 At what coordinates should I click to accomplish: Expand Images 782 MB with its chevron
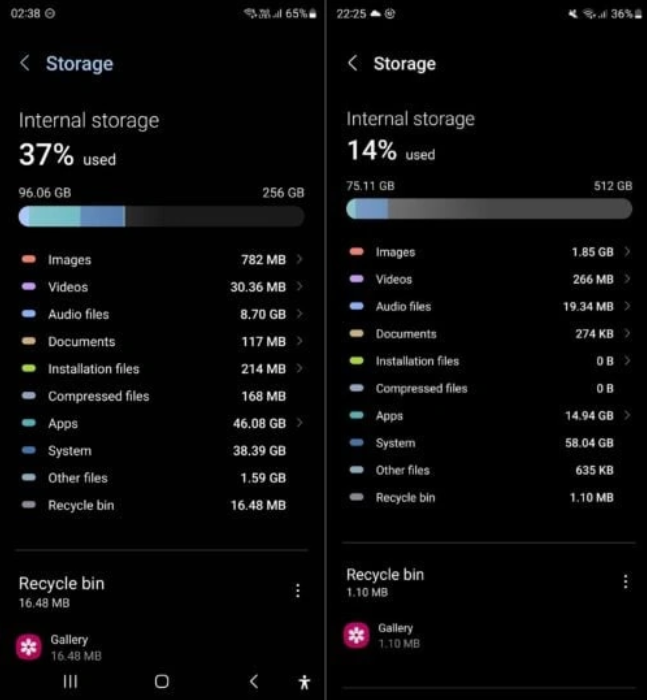click(x=300, y=259)
